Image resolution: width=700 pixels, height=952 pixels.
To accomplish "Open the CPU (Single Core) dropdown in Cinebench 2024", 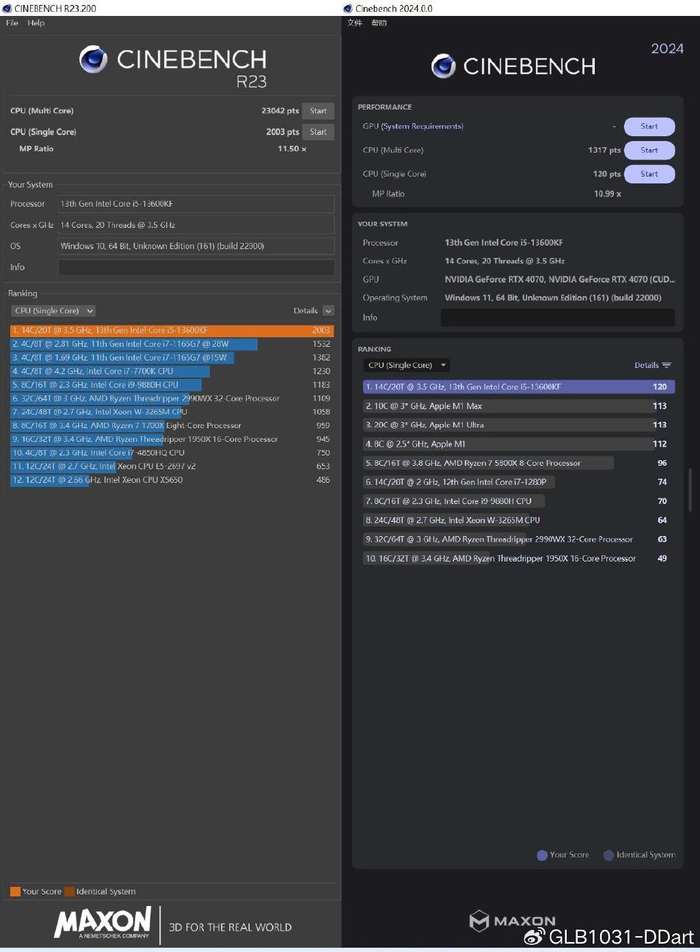I will [x=406, y=366].
